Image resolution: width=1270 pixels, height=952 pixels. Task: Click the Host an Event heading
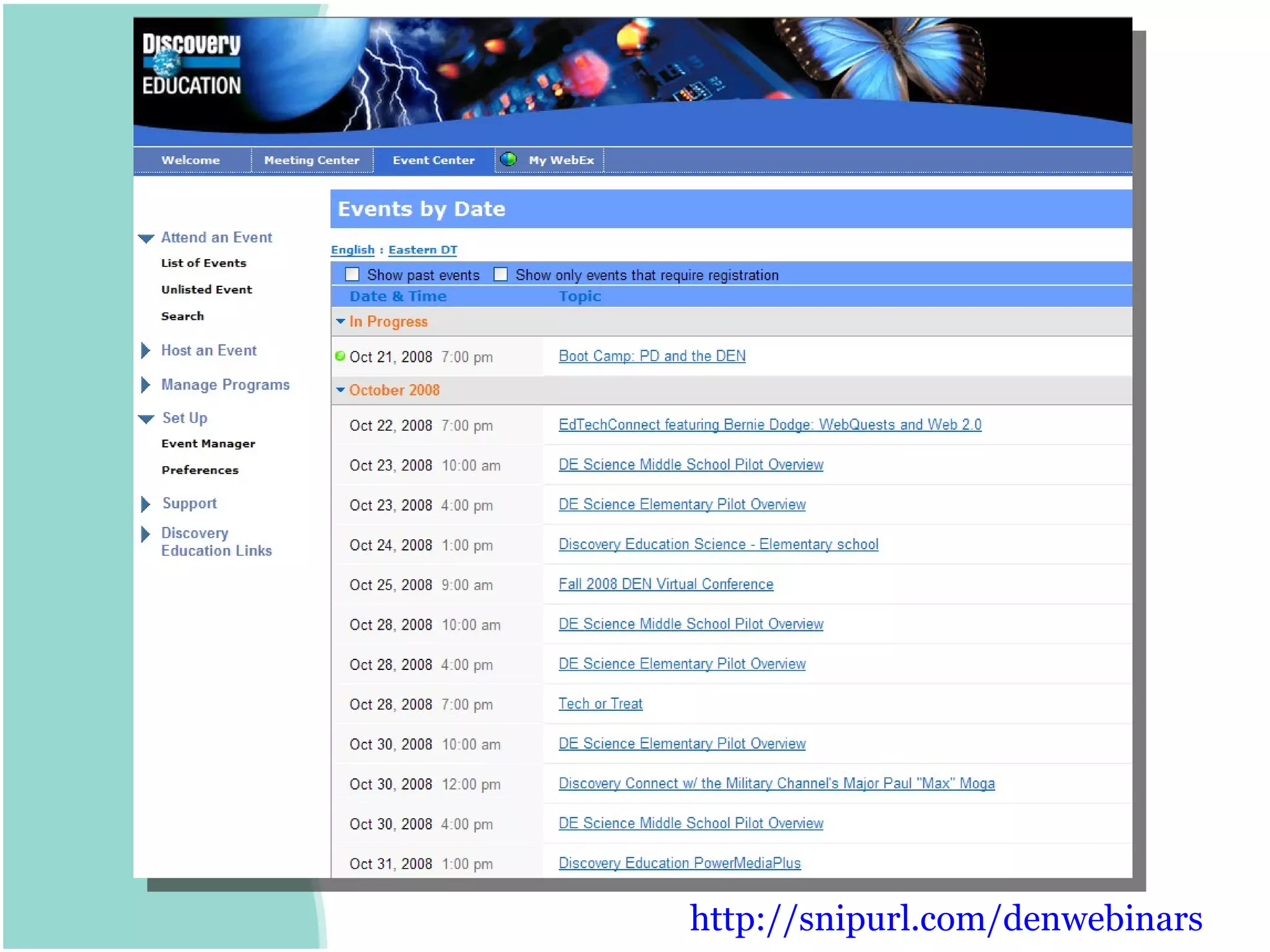point(208,351)
